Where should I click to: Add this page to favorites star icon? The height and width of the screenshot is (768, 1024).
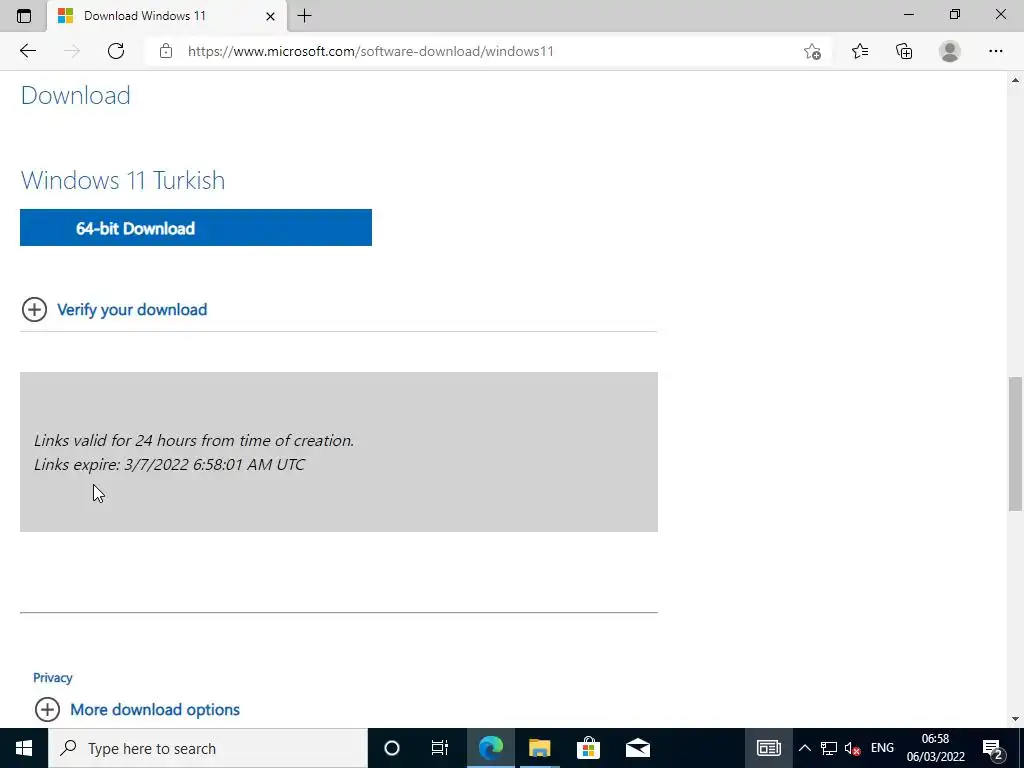[812, 51]
